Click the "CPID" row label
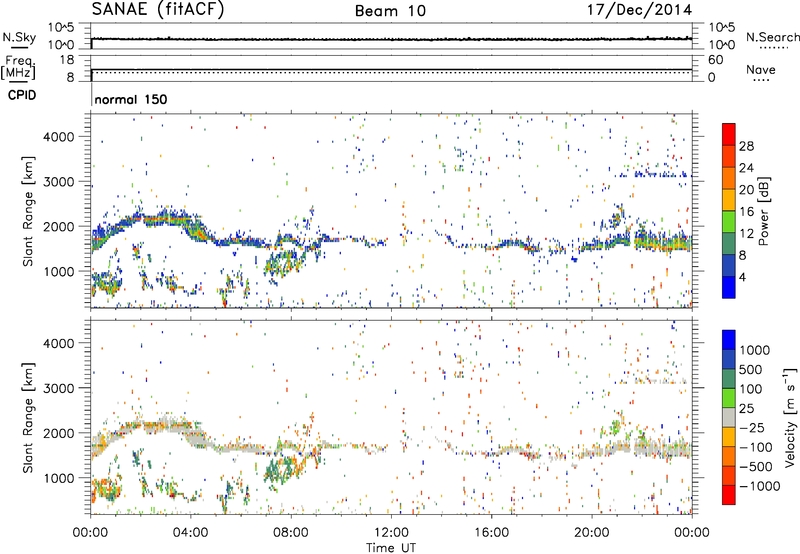 [x=22, y=95]
